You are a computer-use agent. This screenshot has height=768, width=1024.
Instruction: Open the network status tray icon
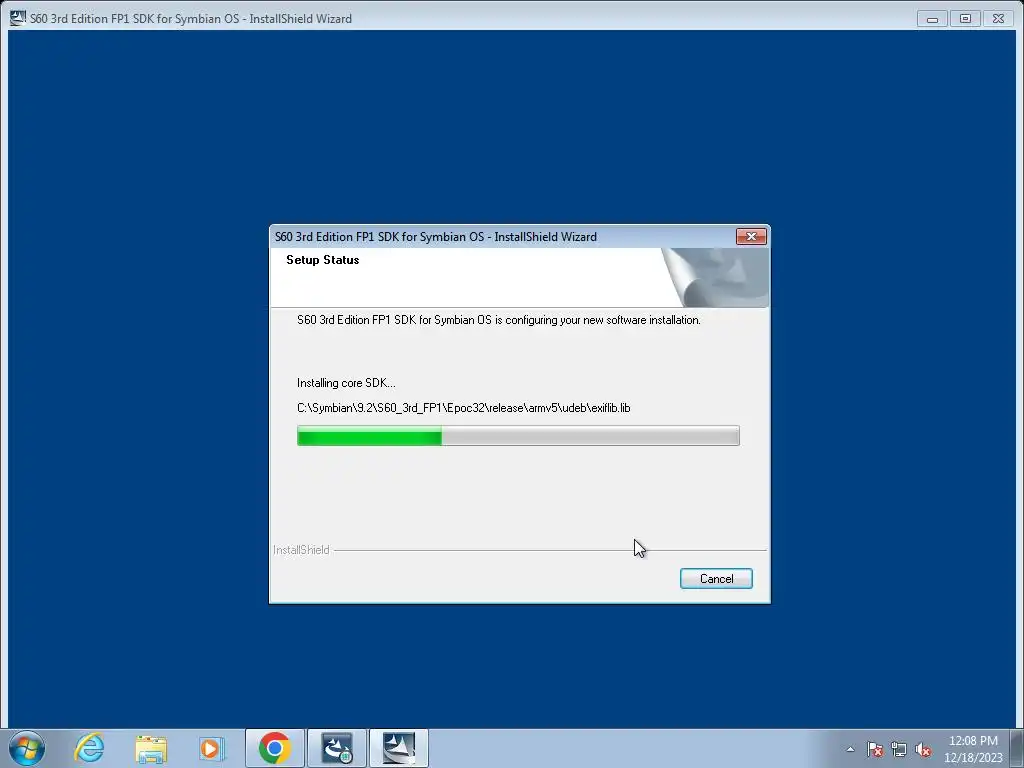899,749
